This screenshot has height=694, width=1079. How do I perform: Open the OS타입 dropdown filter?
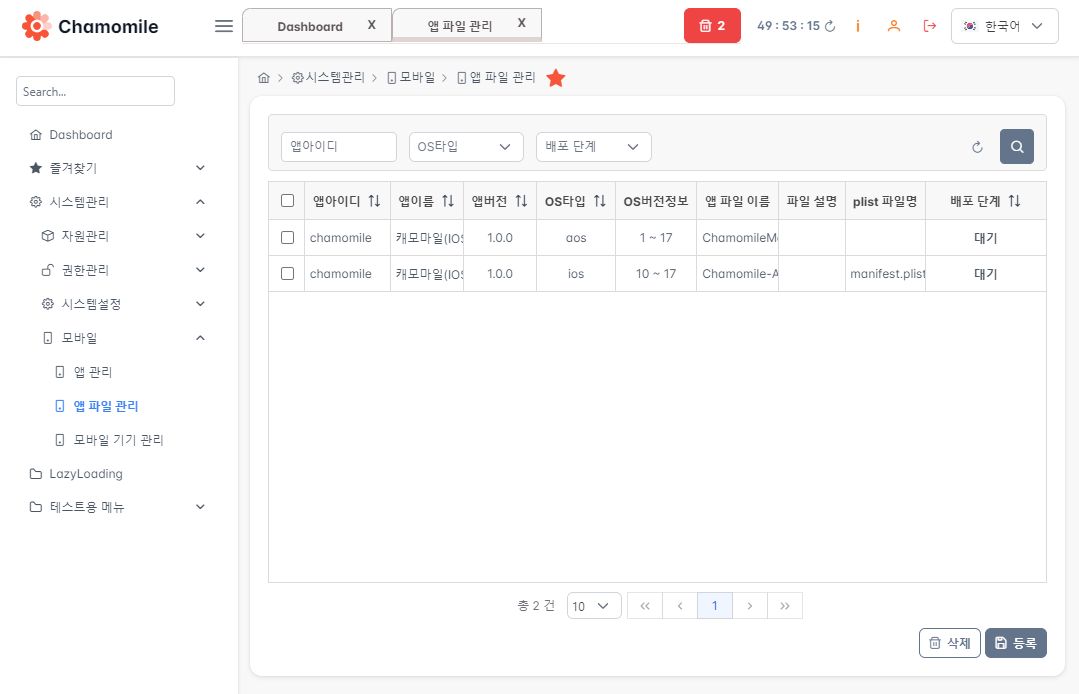[x=466, y=147]
